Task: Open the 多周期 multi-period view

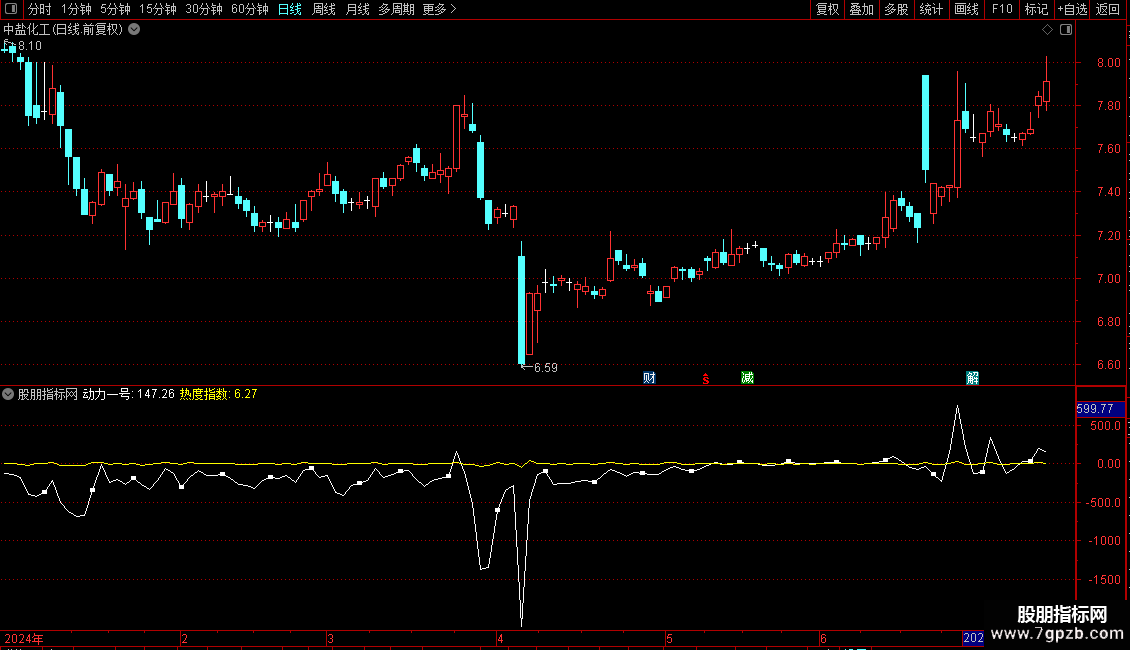Action: click(x=396, y=9)
